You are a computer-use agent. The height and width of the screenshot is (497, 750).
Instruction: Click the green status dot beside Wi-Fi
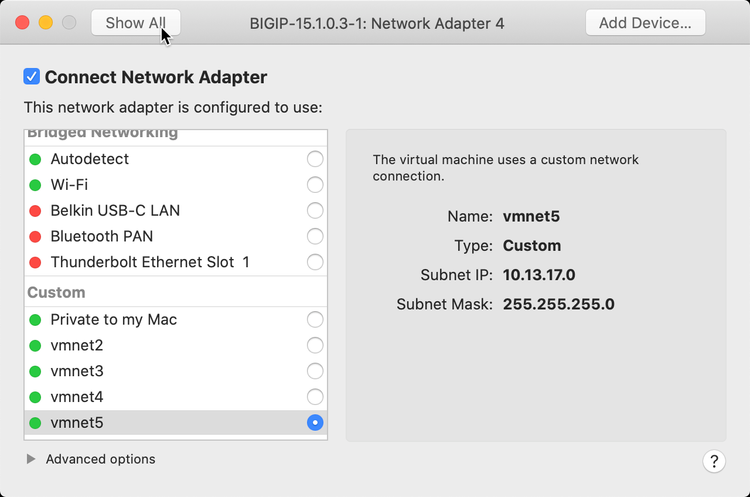pyautogui.click(x=35, y=185)
